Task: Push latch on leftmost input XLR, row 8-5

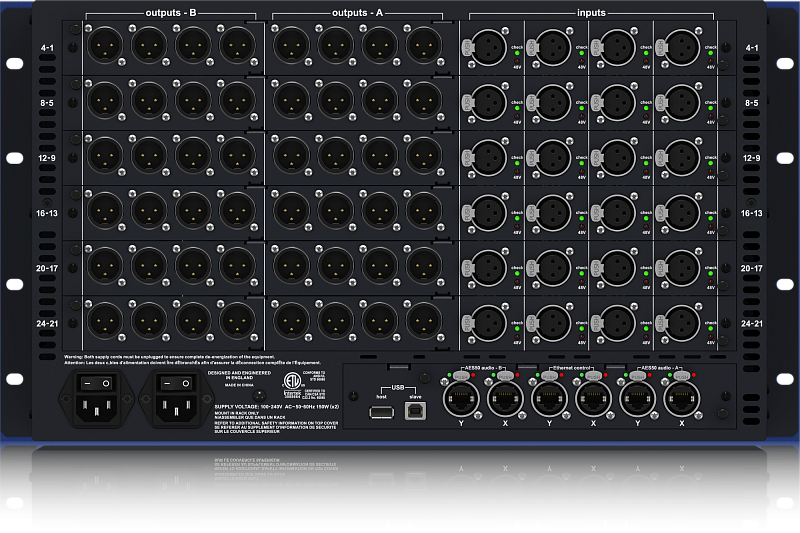Action: click(467, 103)
